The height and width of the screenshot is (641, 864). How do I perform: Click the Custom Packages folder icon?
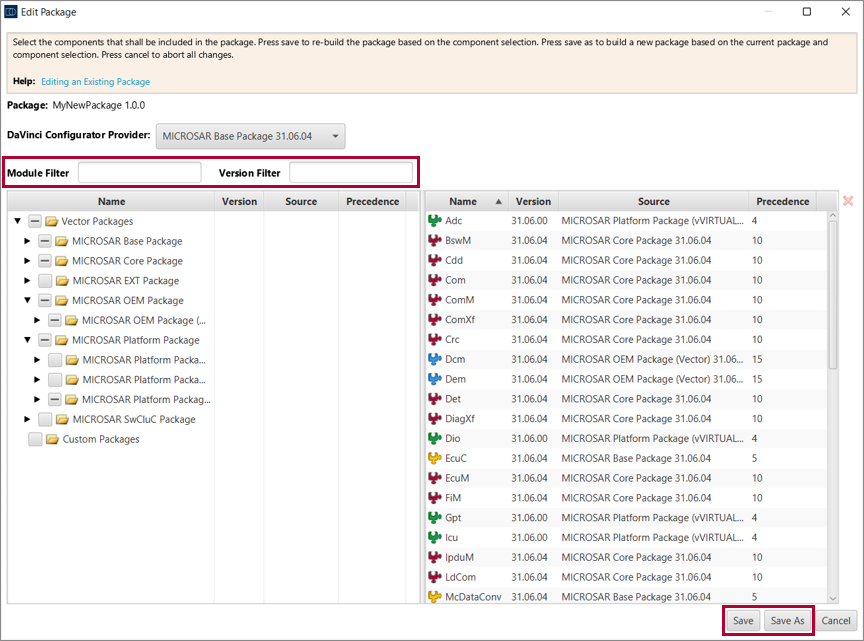click(x=52, y=439)
